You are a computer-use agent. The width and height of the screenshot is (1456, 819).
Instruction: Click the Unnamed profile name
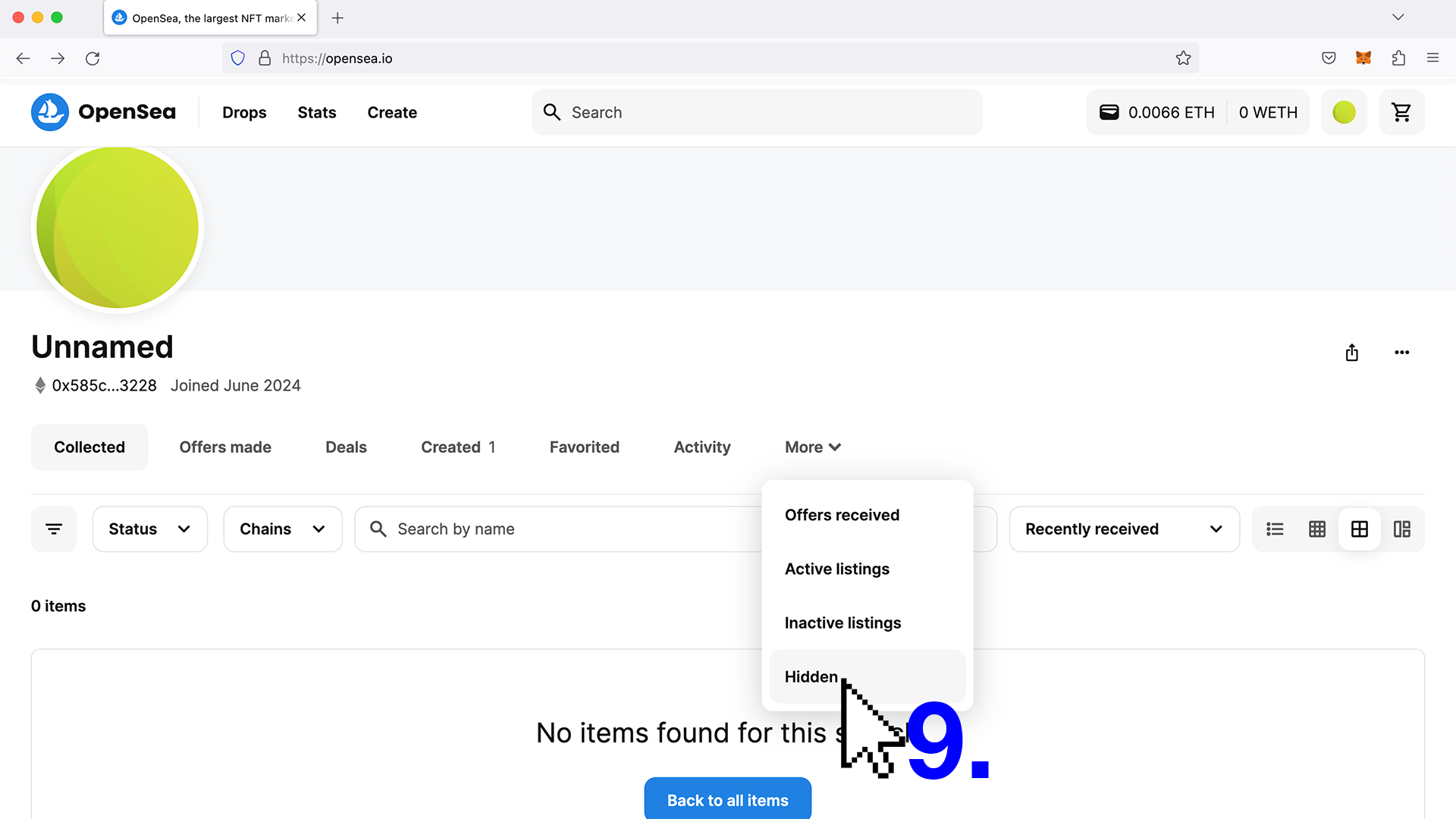tap(102, 347)
